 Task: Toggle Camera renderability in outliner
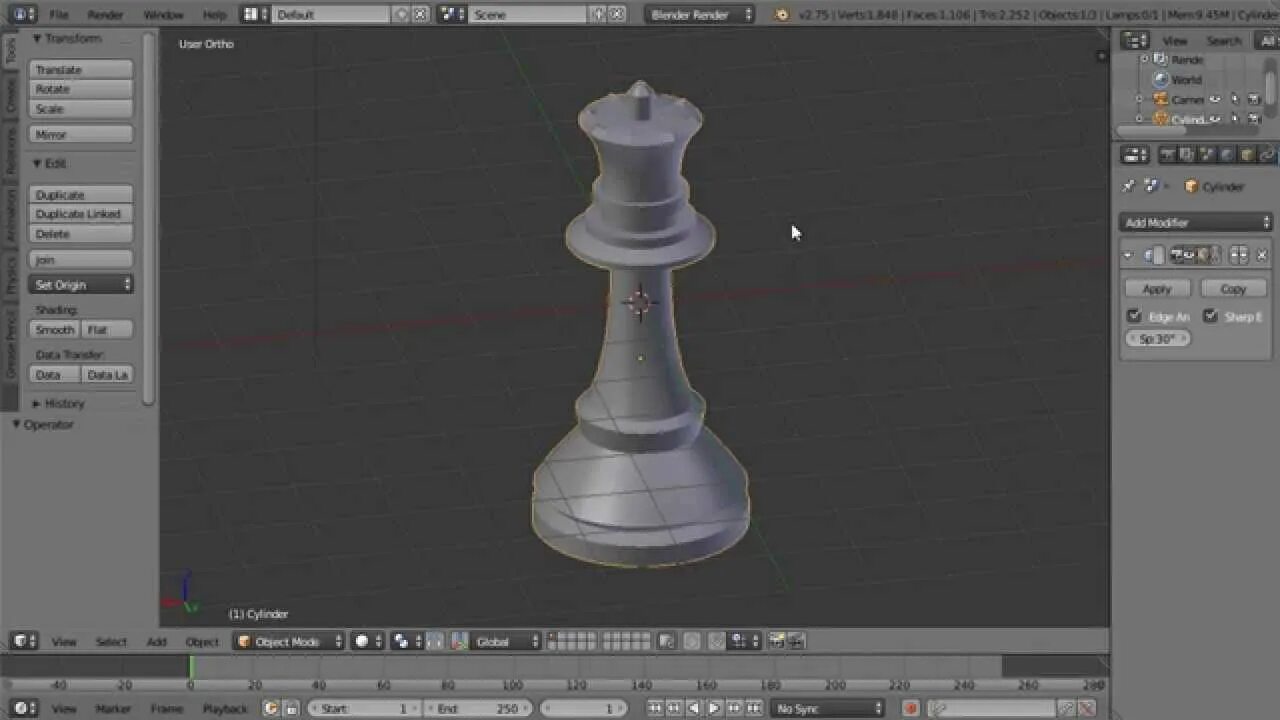coord(1253,100)
